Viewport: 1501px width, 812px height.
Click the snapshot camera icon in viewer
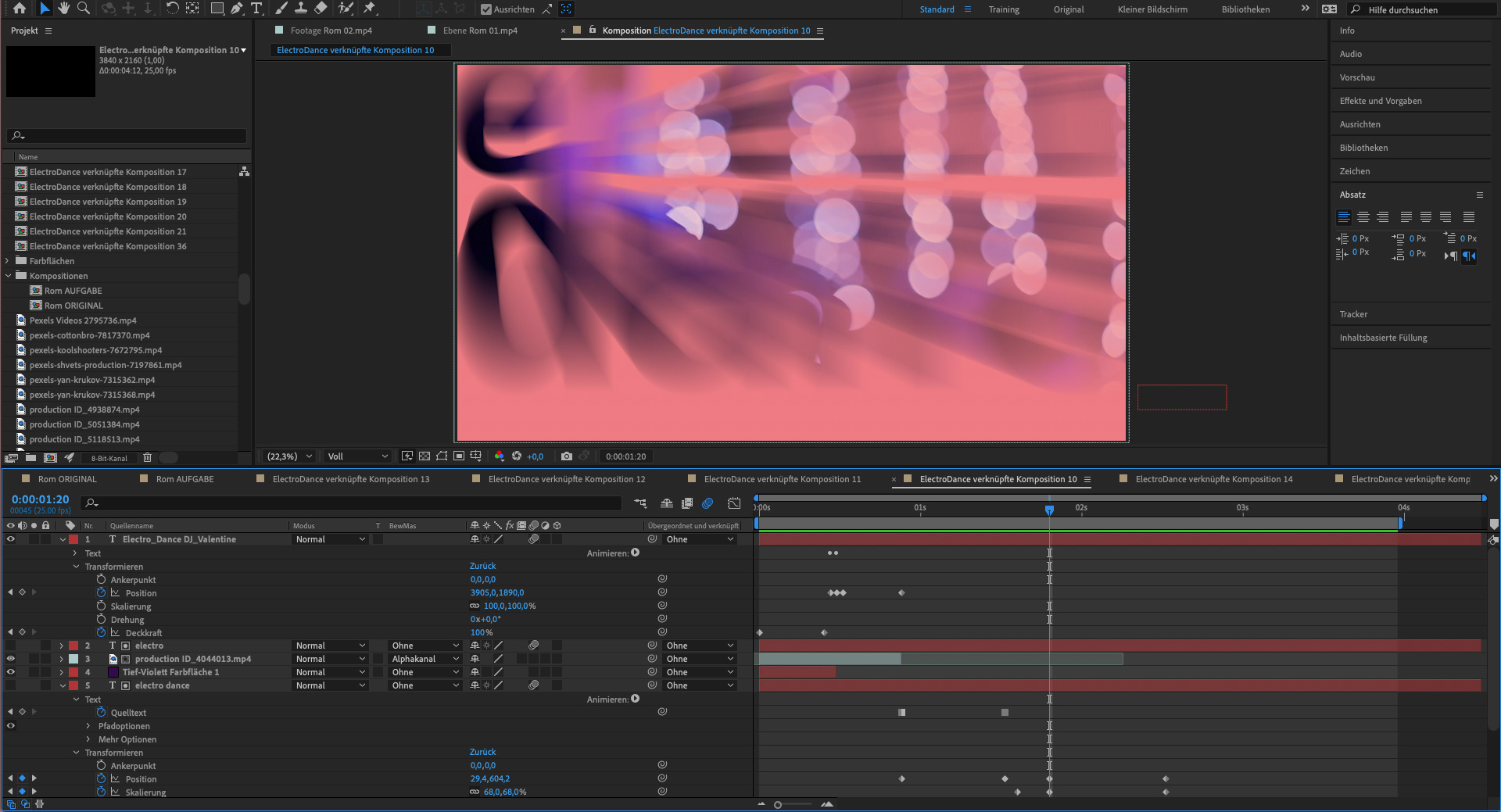point(567,456)
